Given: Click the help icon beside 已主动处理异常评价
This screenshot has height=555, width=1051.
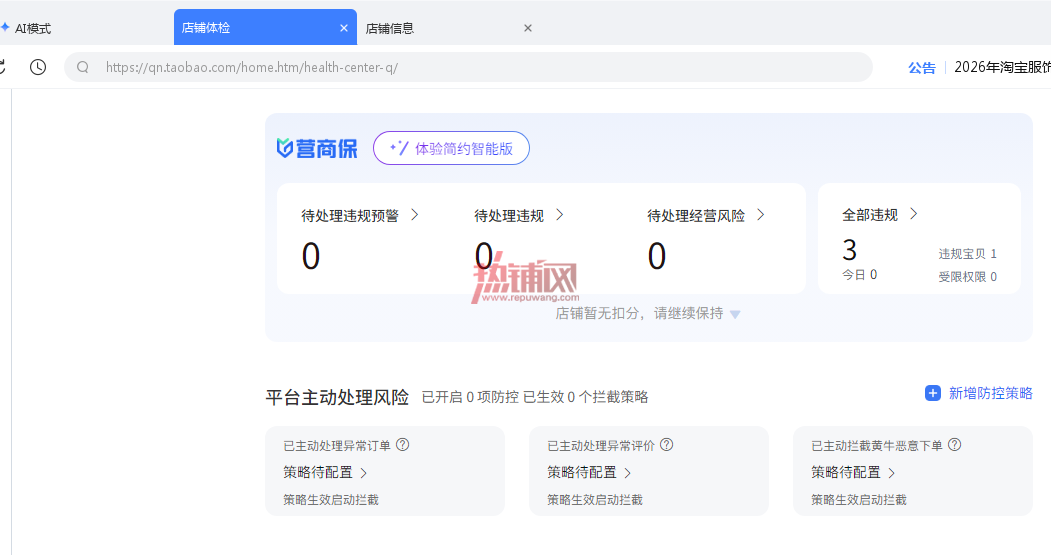Looking at the screenshot, I should click(x=666, y=444).
